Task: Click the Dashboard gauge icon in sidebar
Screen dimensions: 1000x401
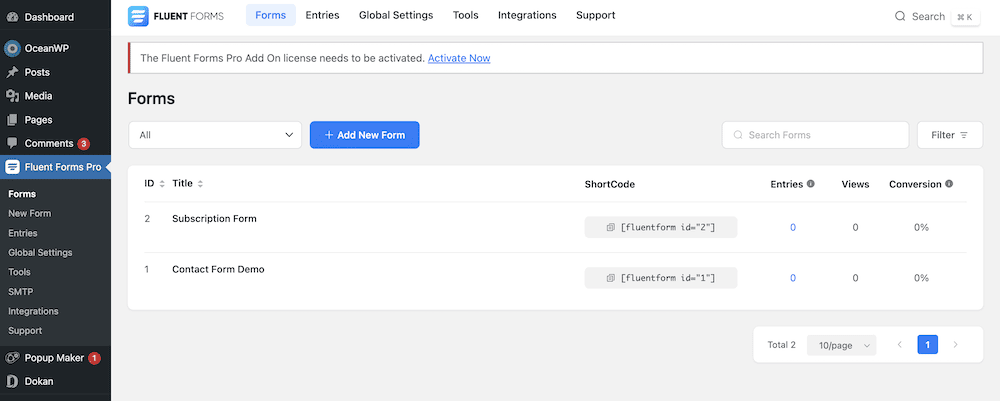Action: (12, 17)
